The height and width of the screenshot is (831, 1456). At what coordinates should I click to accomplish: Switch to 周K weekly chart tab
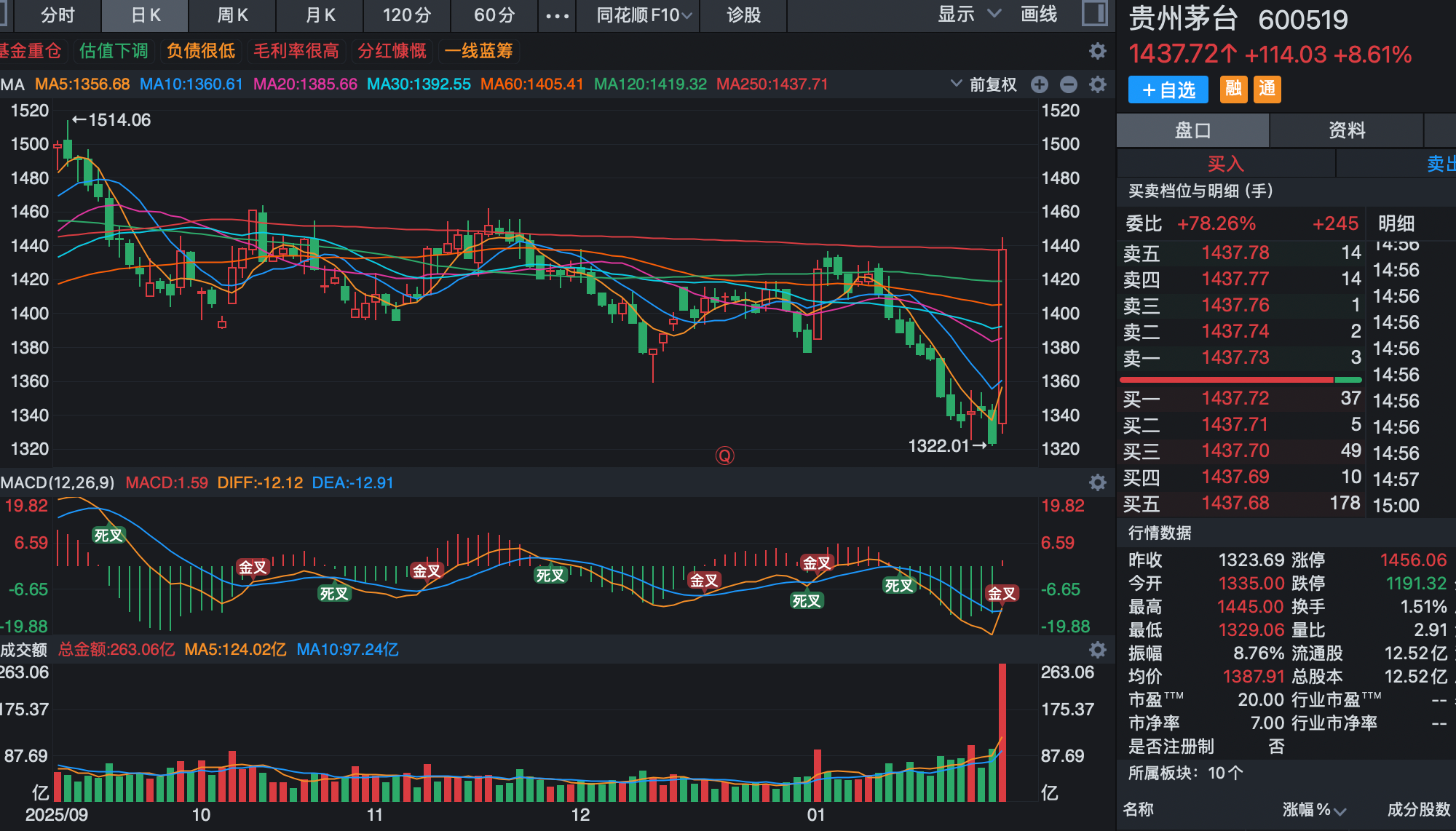pyautogui.click(x=232, y=15)
